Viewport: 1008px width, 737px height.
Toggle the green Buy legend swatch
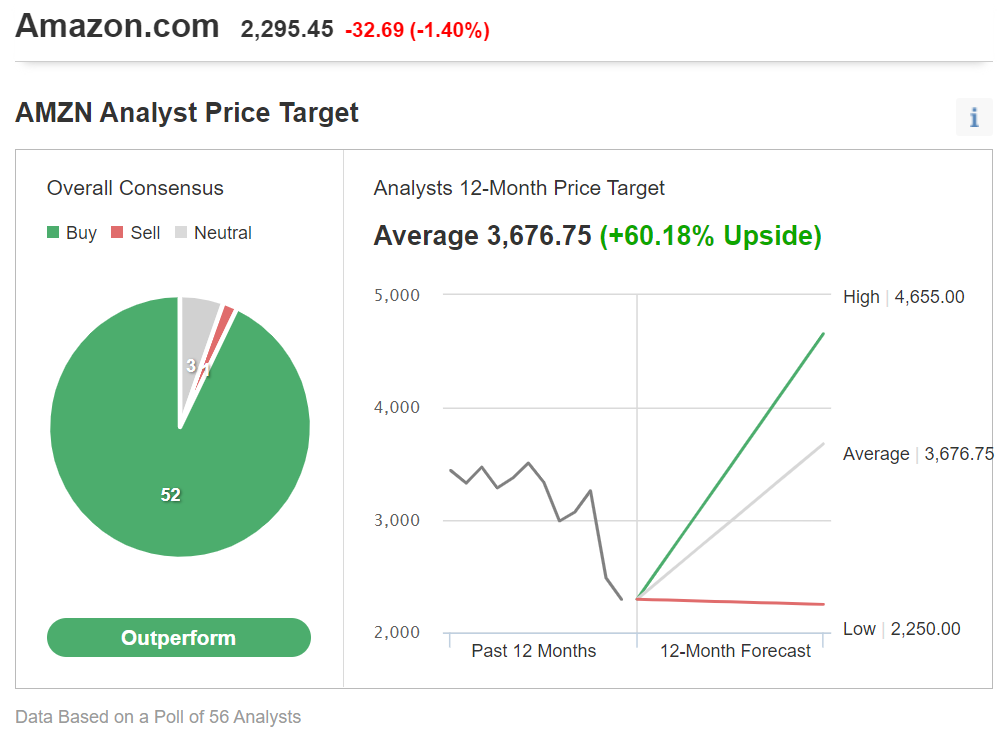pyautogui.click(x=53, y=232)
